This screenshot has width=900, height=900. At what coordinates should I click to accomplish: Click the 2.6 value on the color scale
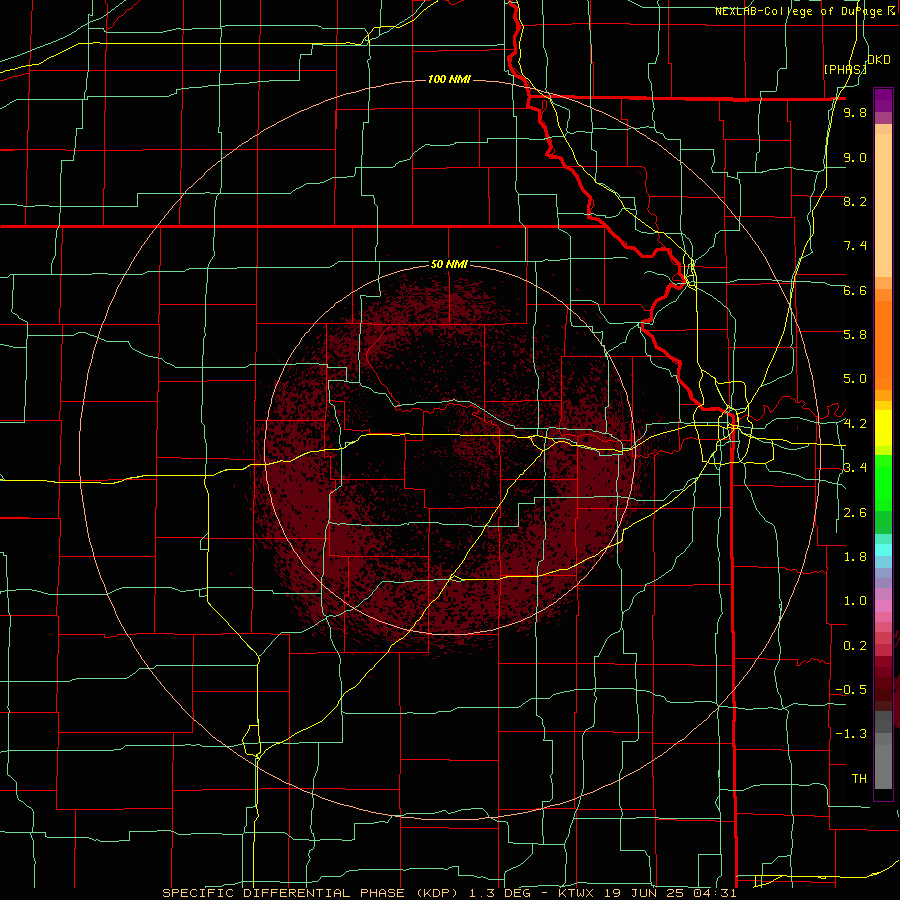tap(855, 513)
